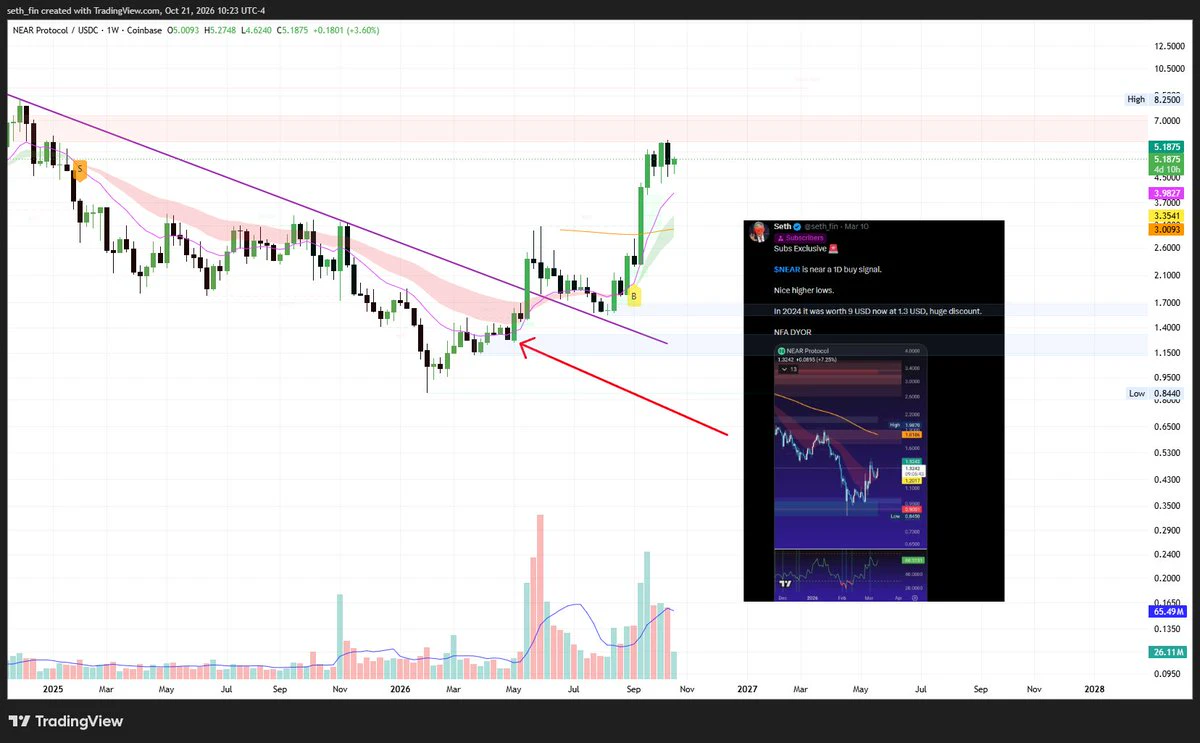1200x743 pixels.
Task: Click the purple Subscribers badge in tweet
Action: point(801,238)
